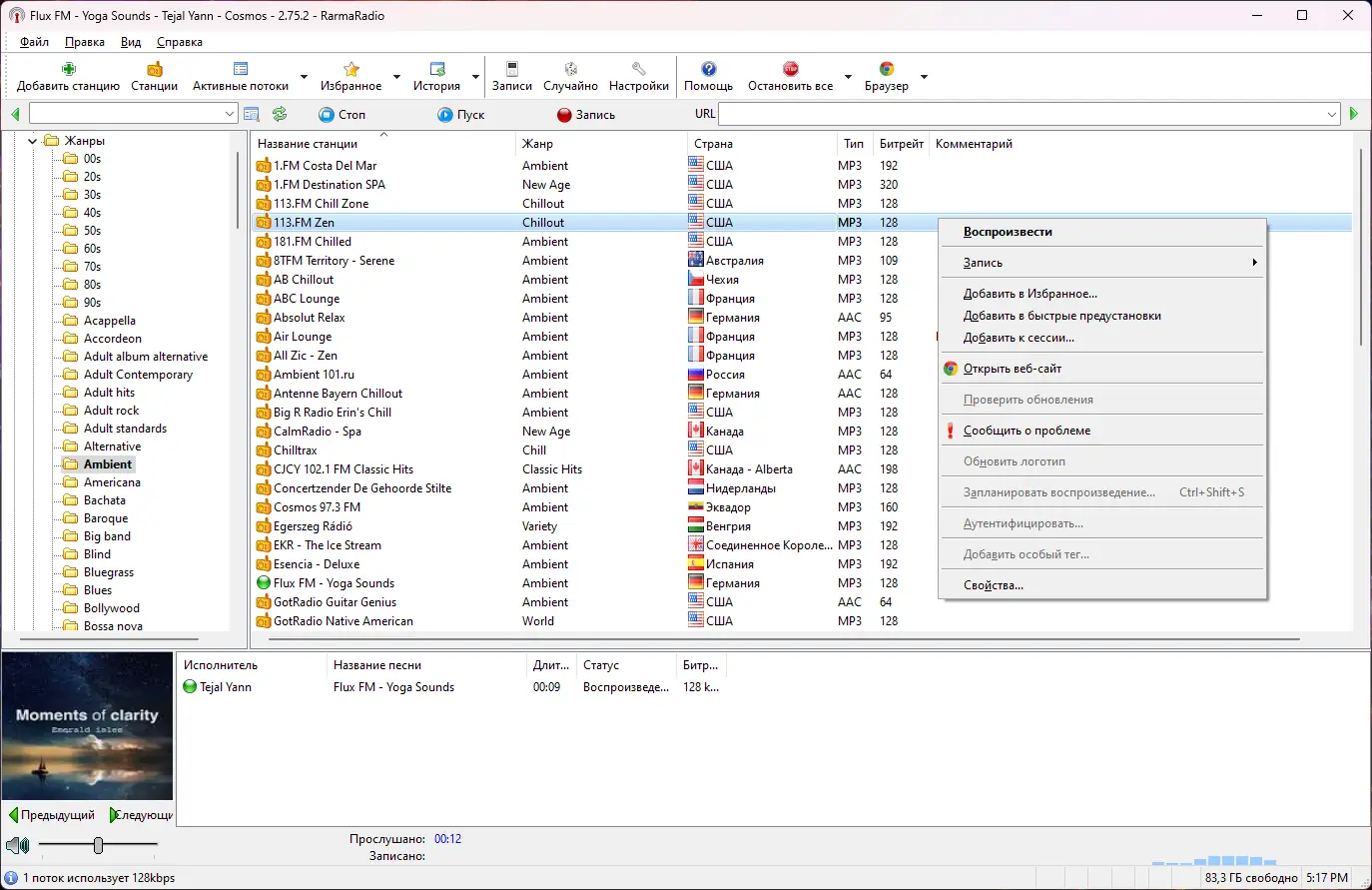Sort by Название станции column header
The image size is (1372, 890).
click(383, 144)
